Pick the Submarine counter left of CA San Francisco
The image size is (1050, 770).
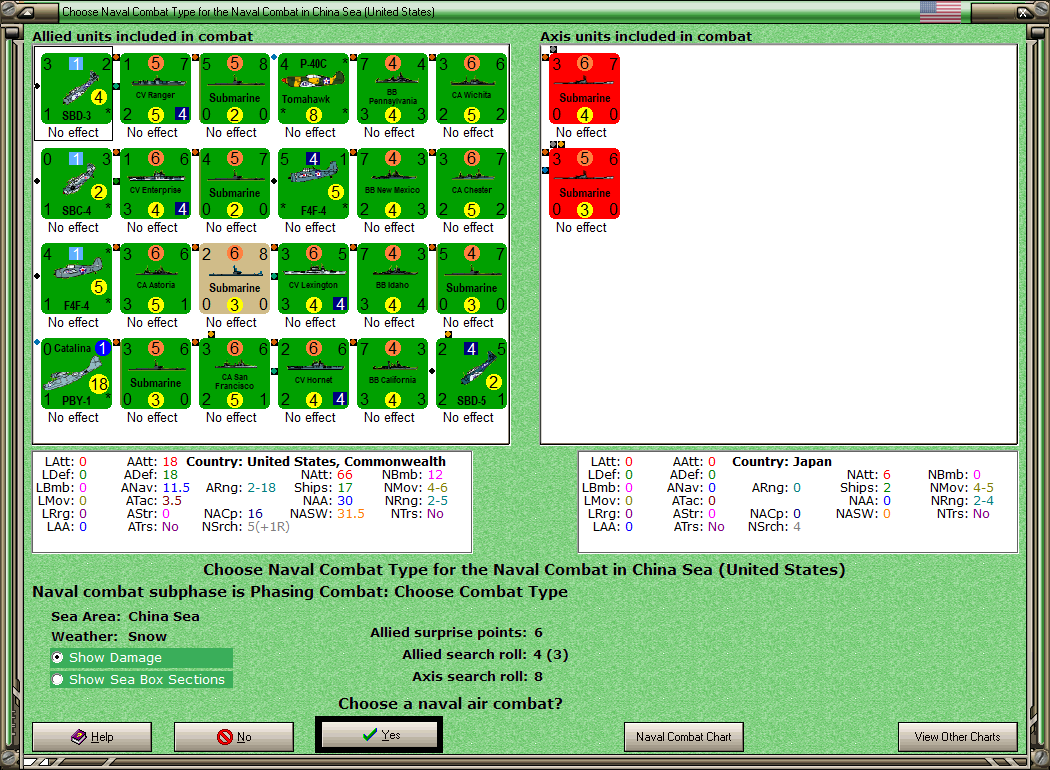click(155, 374)
